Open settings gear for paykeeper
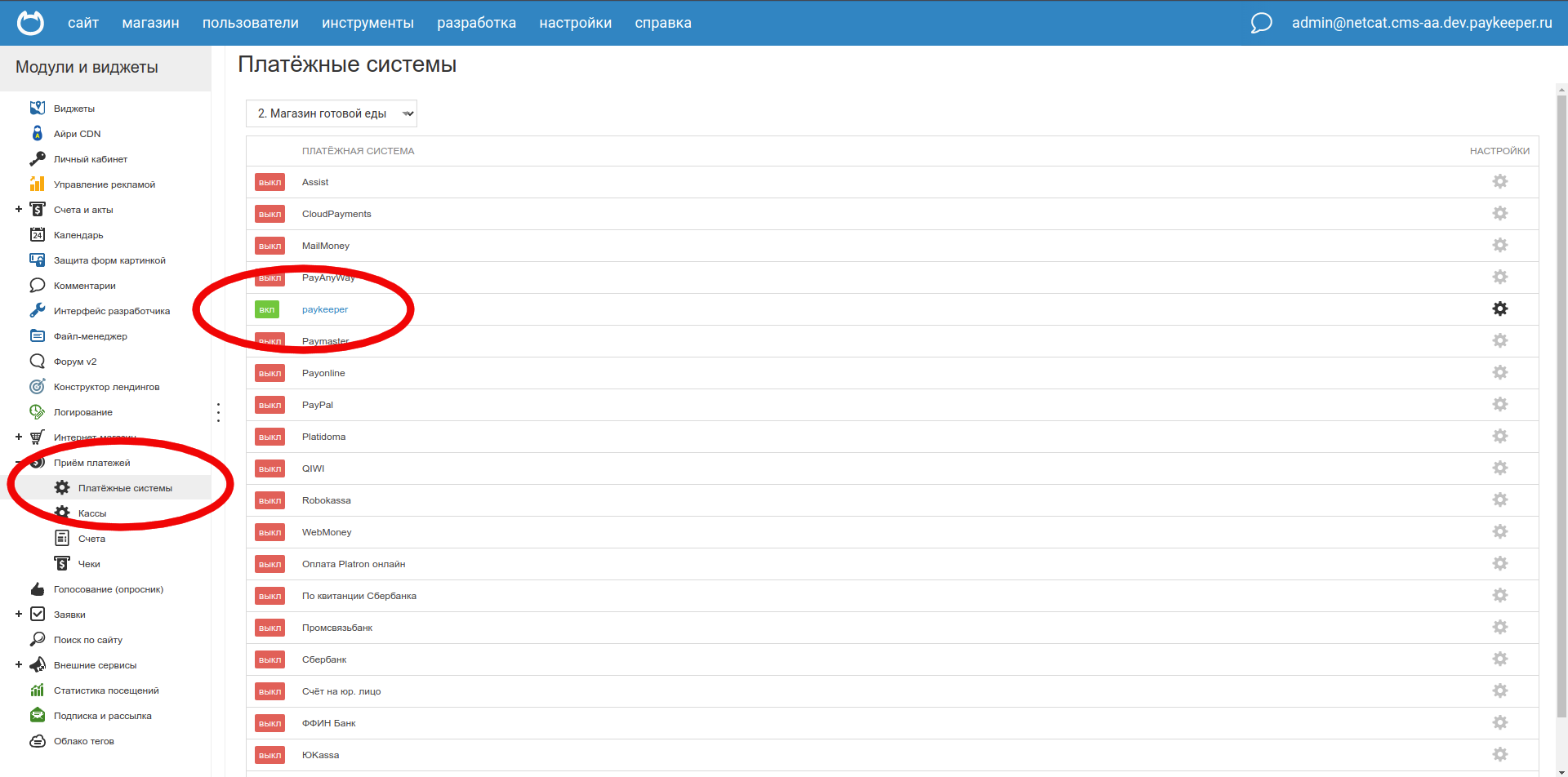The image size is (1568, 777). pos(1499,309)
